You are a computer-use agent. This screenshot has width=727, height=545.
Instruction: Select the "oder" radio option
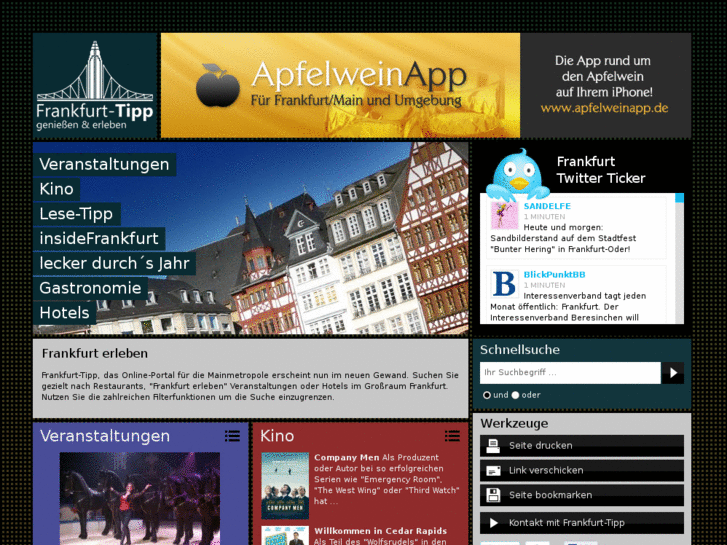516,395
